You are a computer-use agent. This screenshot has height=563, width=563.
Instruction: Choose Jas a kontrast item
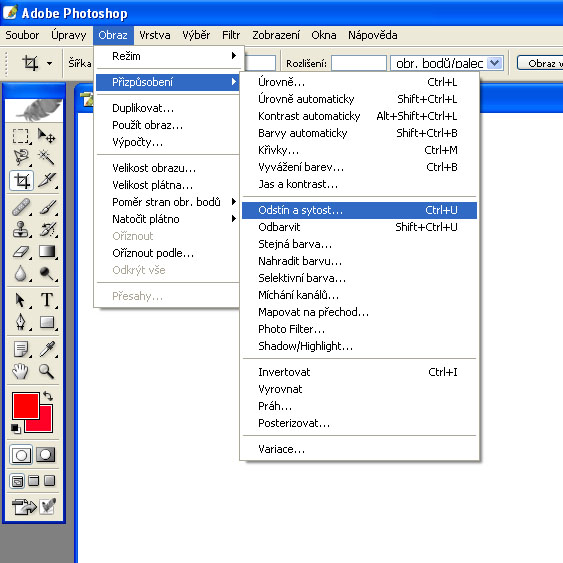359,184
